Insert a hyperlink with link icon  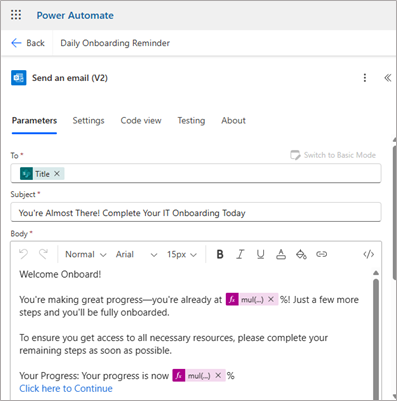tap(321, 254)
